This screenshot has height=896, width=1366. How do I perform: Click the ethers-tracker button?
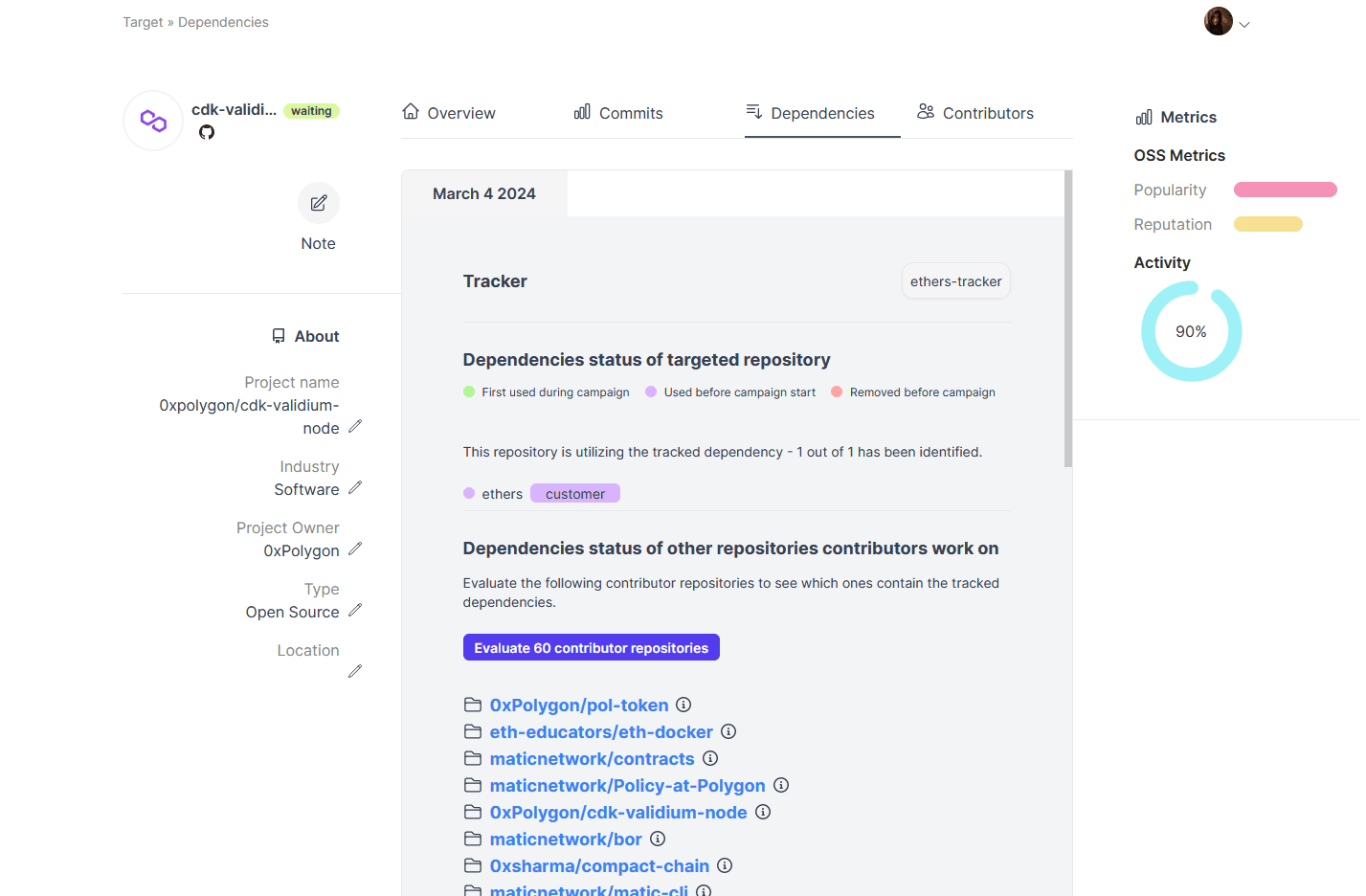pyautogui.click(x=956, y=281)
